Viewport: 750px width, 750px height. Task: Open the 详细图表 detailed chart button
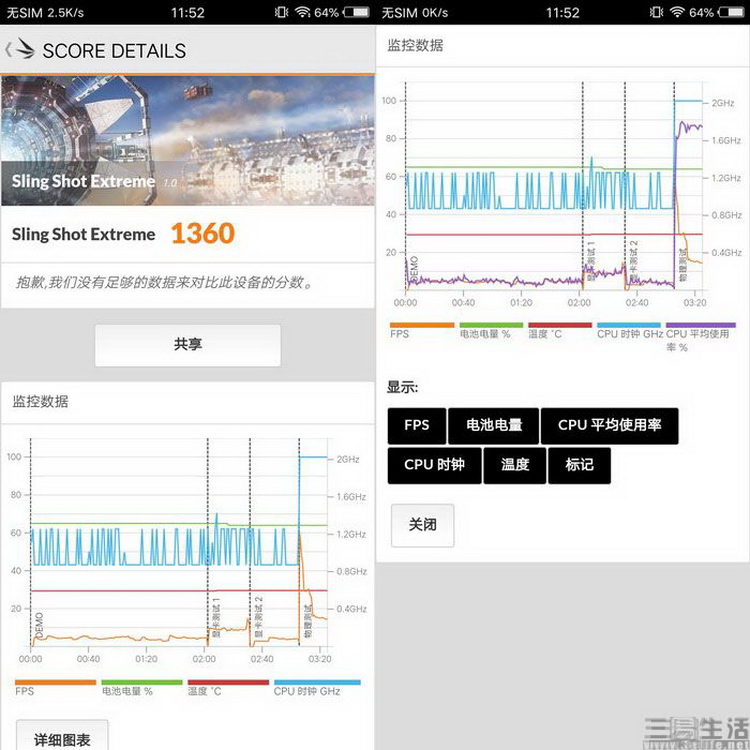[x=62, y=736]
